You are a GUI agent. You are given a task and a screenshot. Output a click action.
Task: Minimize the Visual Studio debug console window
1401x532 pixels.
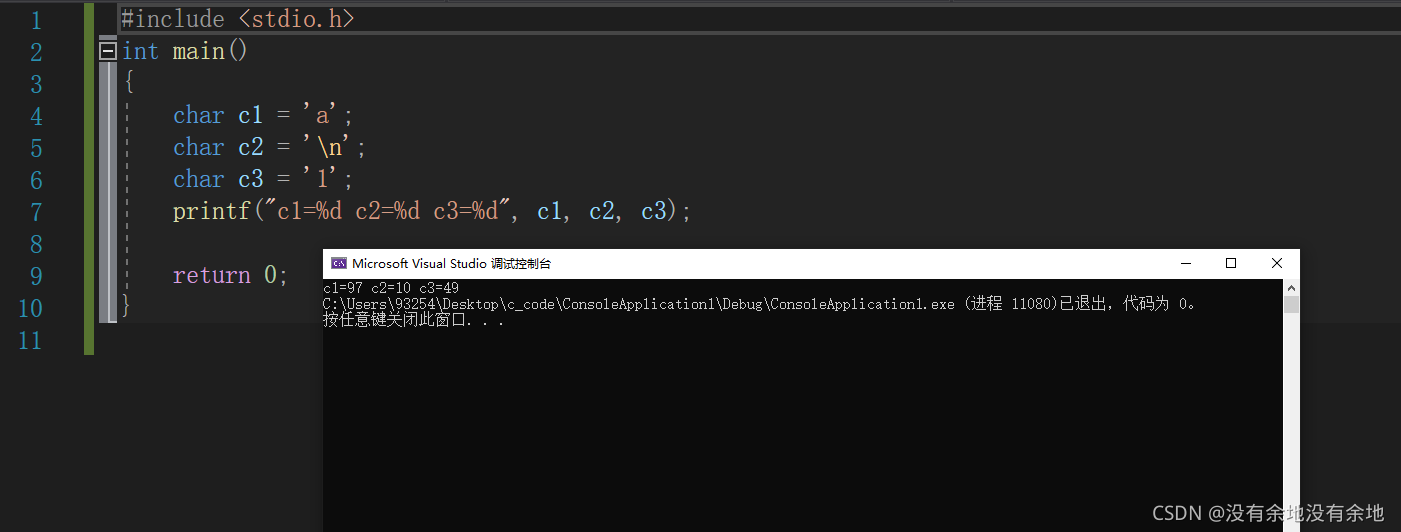1186,263
